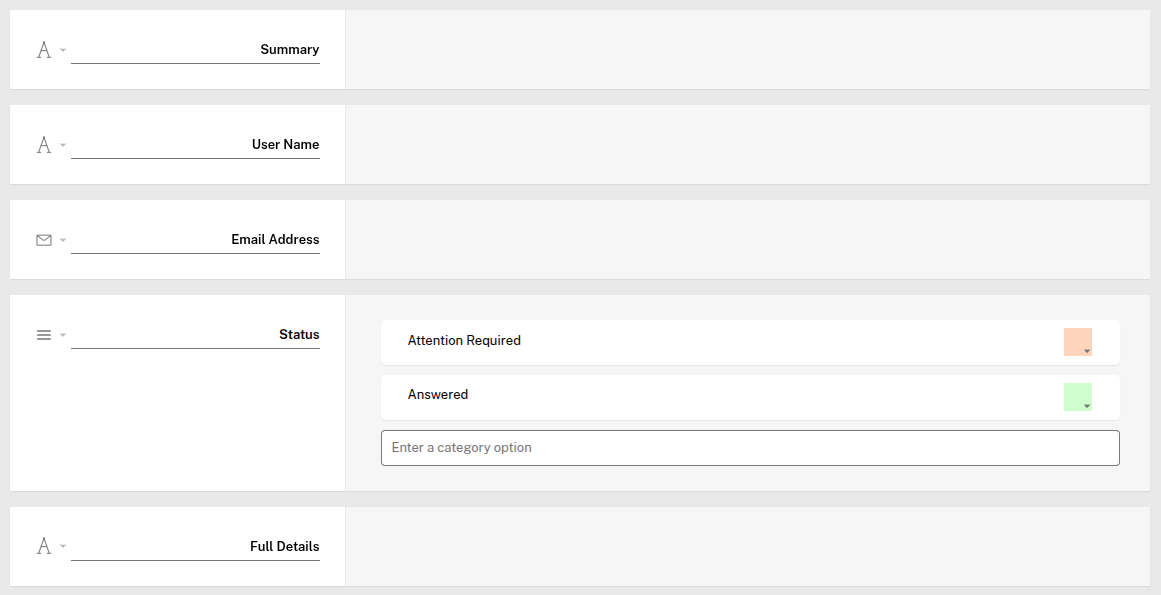This screenshot has width=1161, height=595.
Task: Edit the Full Details field label
Action: tap(195, 547)
